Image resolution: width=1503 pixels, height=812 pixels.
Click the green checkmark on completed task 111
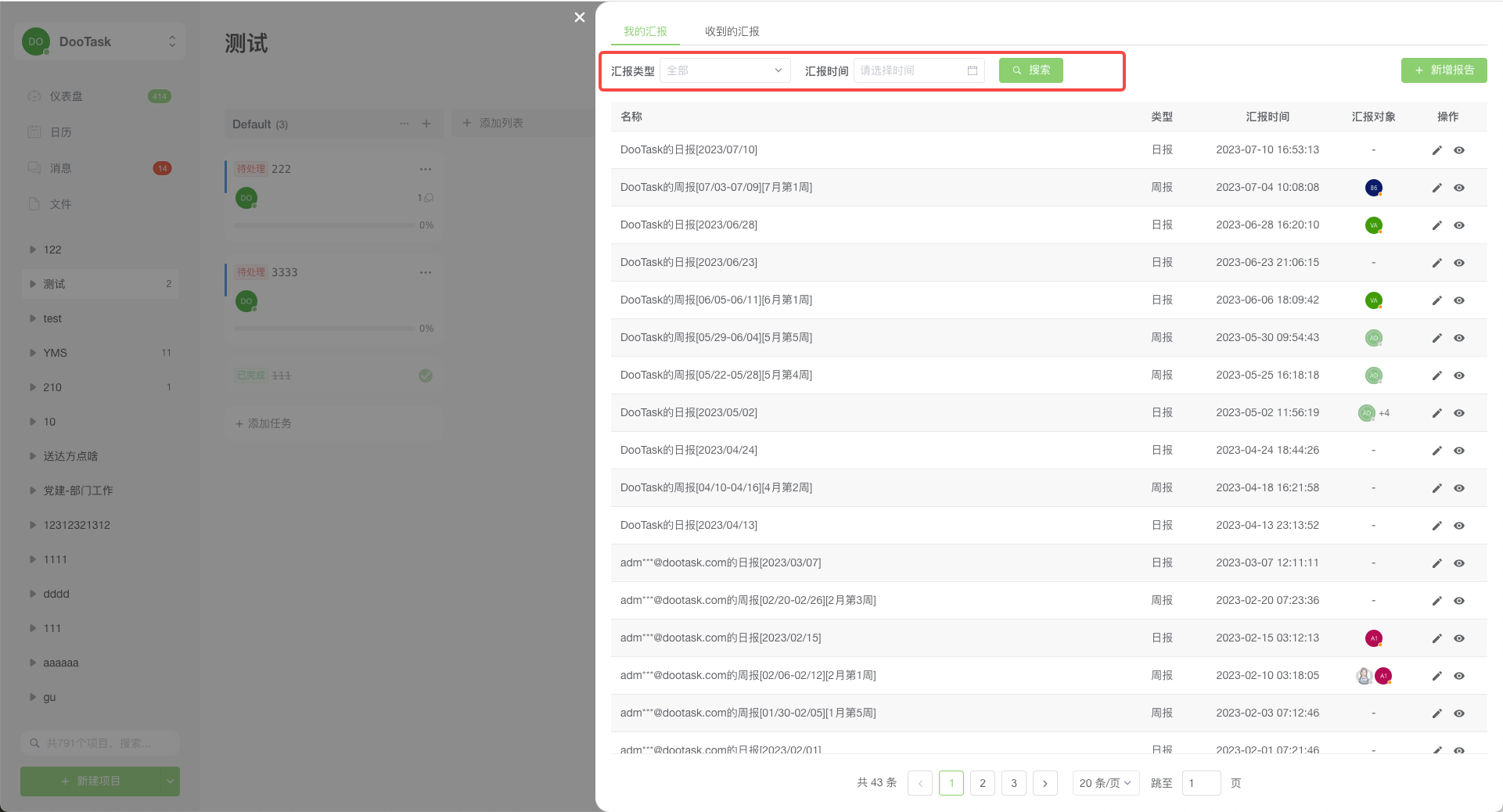[425, 375]
